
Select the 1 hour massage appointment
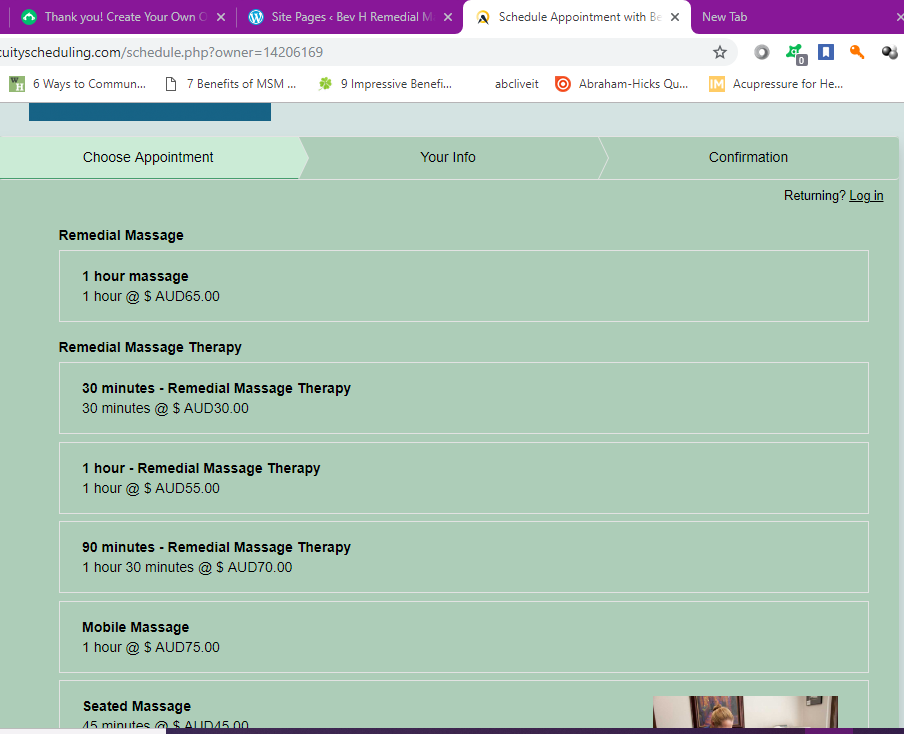464,286
